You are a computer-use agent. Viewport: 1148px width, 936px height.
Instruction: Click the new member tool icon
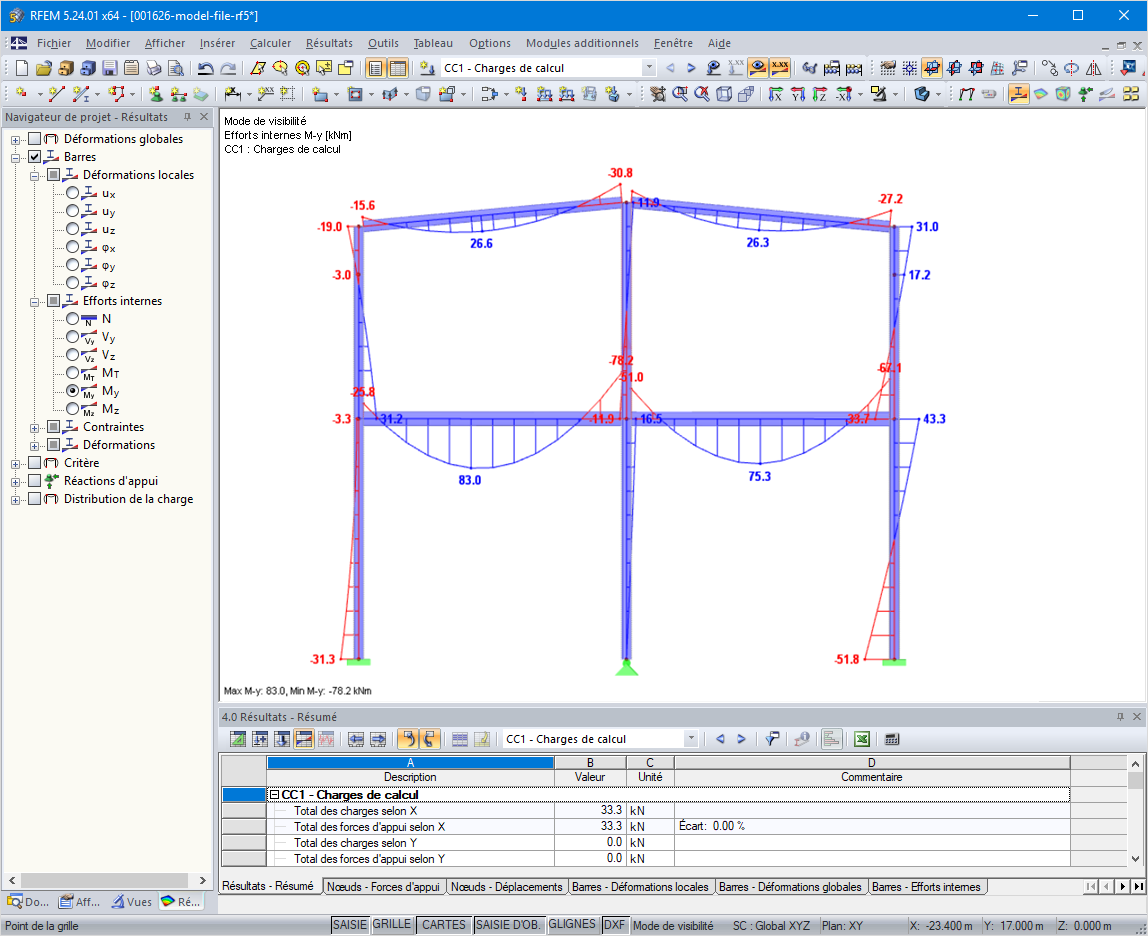[x=81, y=94]
